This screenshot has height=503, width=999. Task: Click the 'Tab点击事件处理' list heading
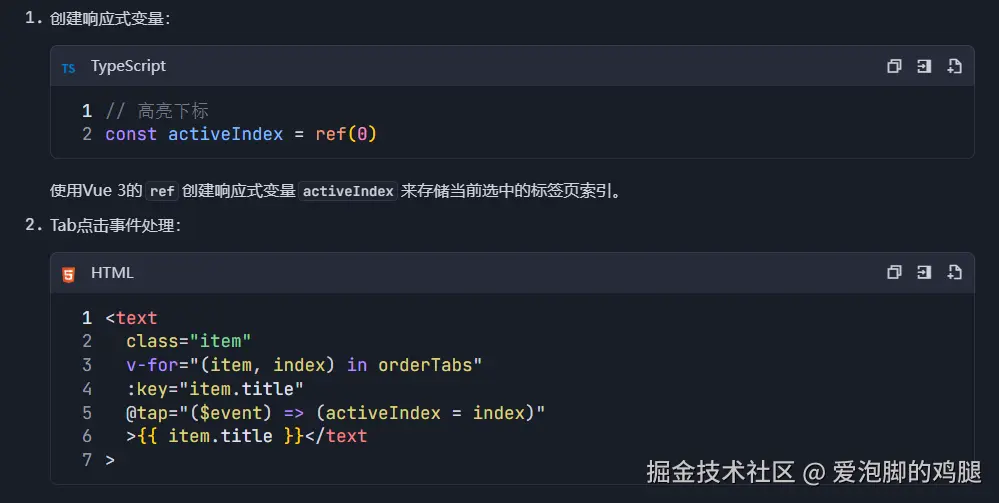pyautogui.click(x=115, y=226)
